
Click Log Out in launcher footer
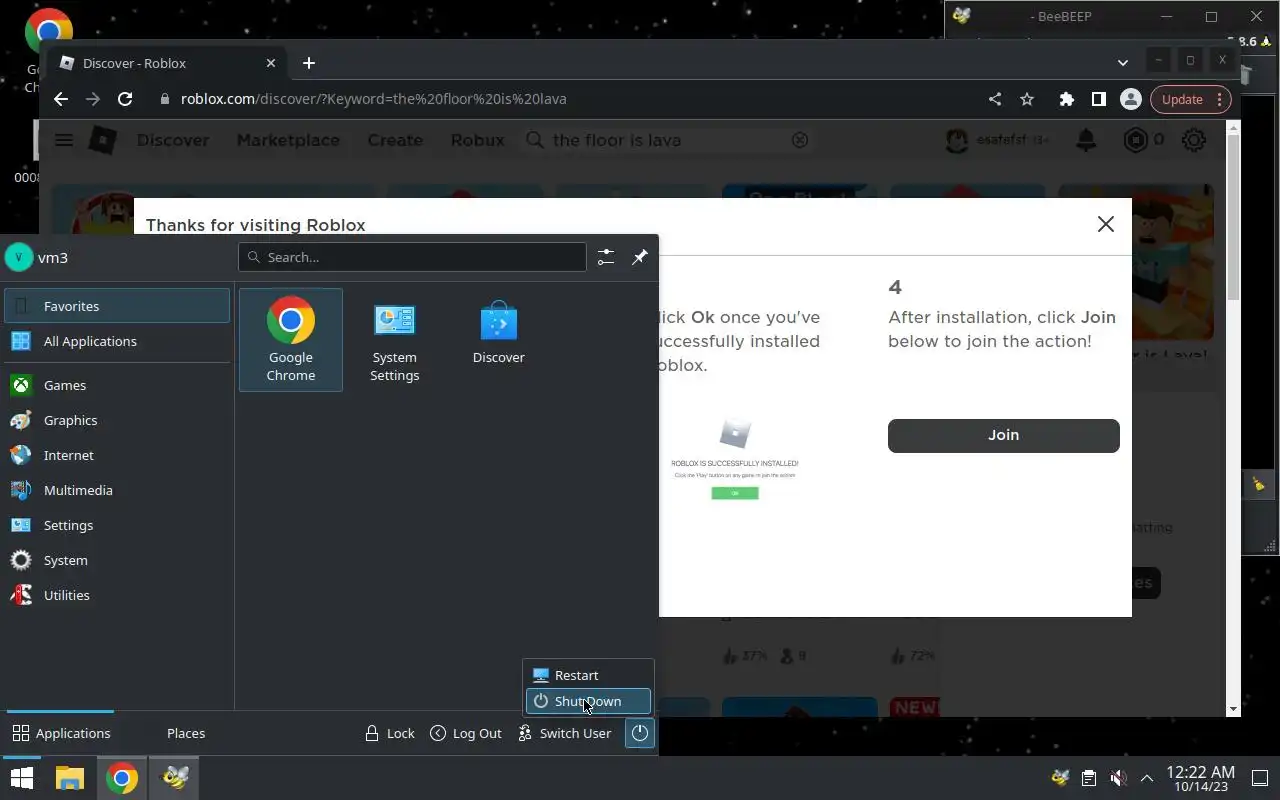[x=466, y=733]
